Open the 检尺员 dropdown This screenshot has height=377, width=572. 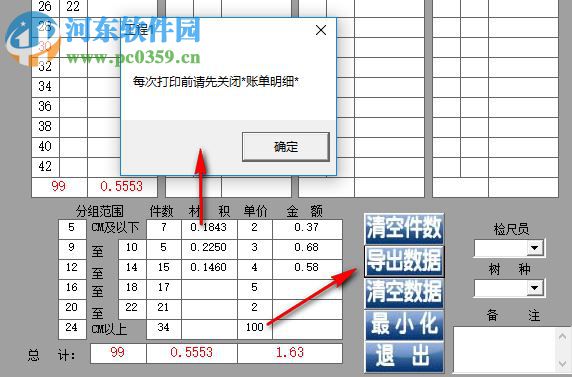coord(534,248)
